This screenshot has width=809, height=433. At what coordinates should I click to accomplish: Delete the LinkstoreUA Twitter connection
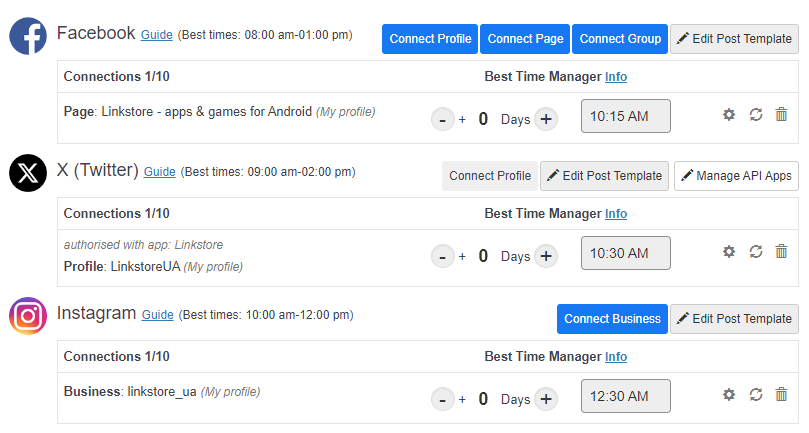(x=782, y=252)
